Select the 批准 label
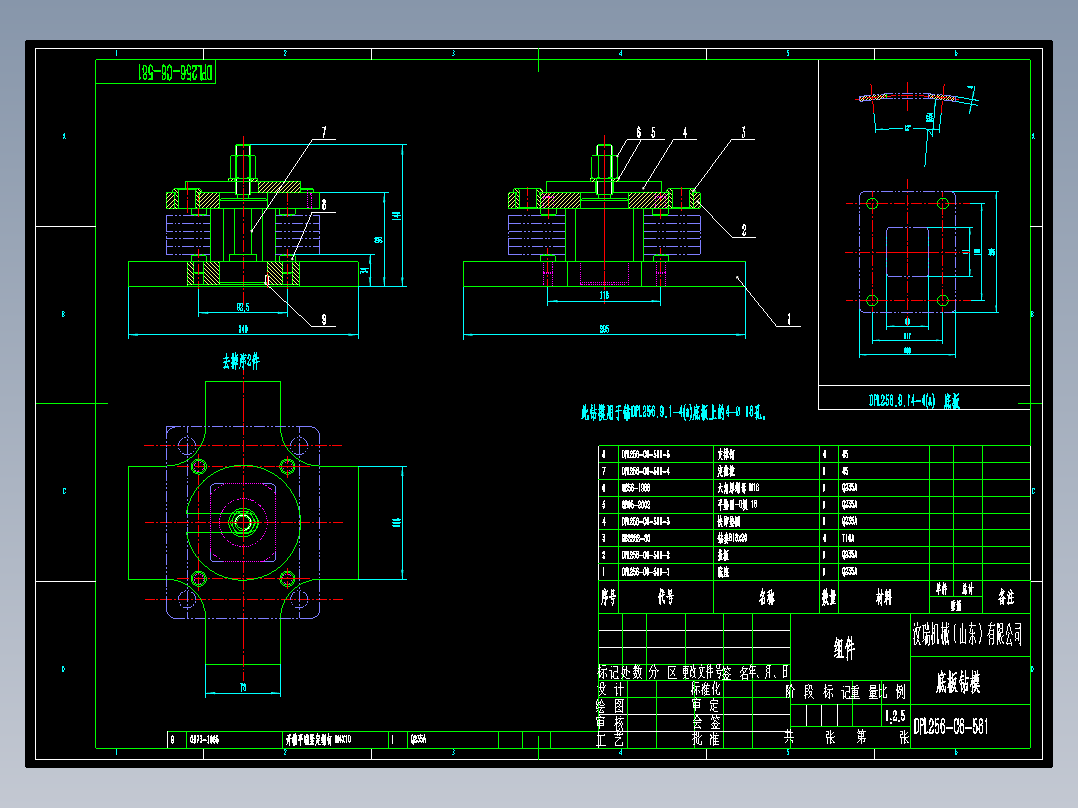 tap(705, 739)
